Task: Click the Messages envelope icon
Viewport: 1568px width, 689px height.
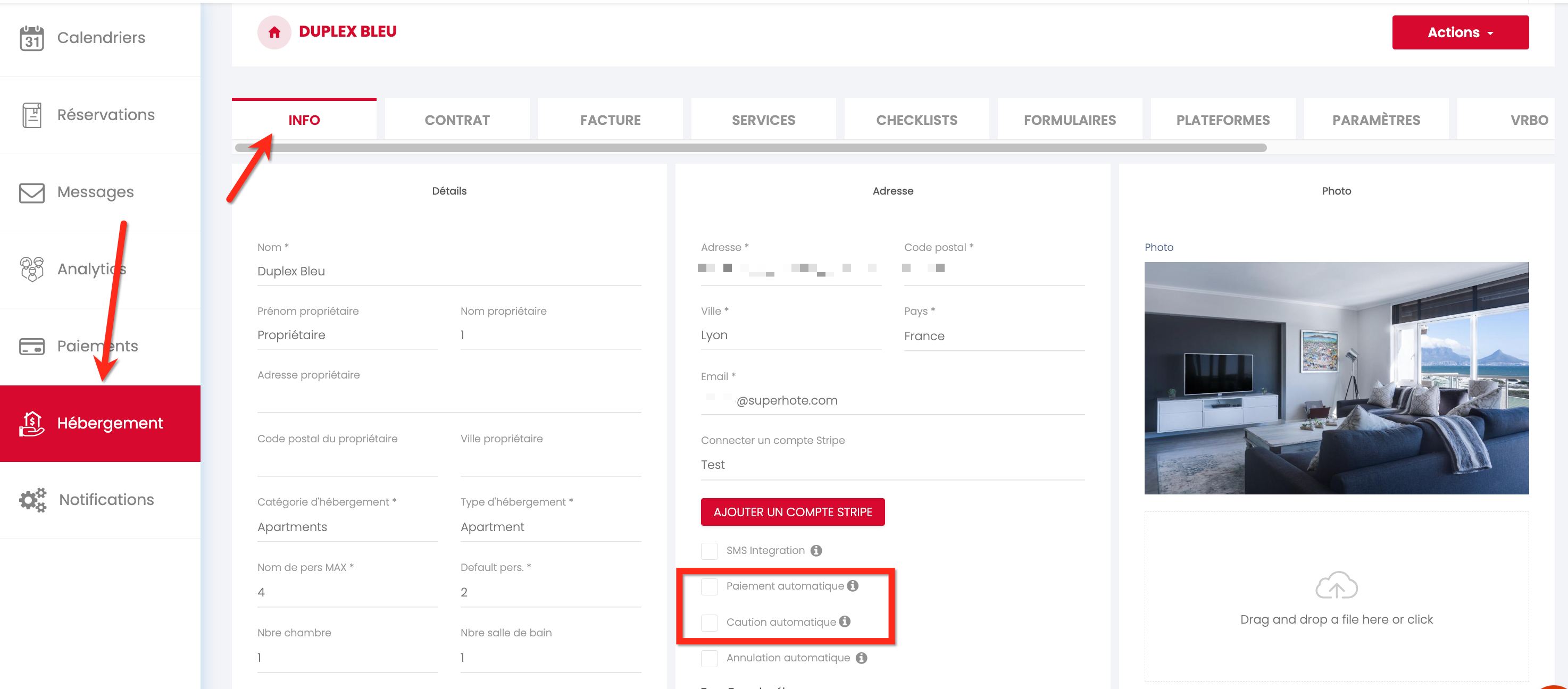Action: (x=32, y=192)
